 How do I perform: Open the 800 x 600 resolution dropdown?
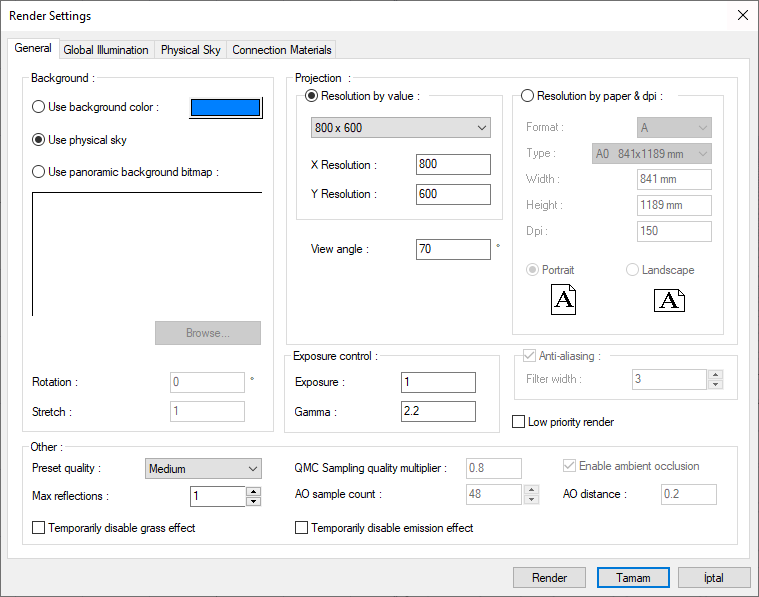(x=400, y=128)
